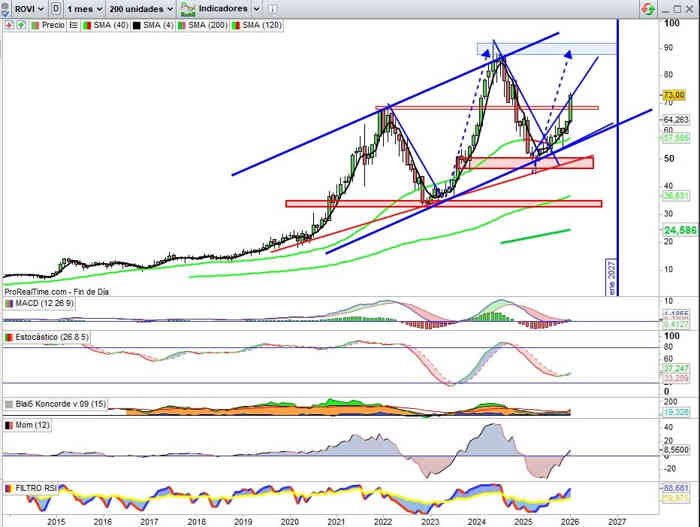
Task: Click the SMA (4) legend label
Action: coord(155,25)
